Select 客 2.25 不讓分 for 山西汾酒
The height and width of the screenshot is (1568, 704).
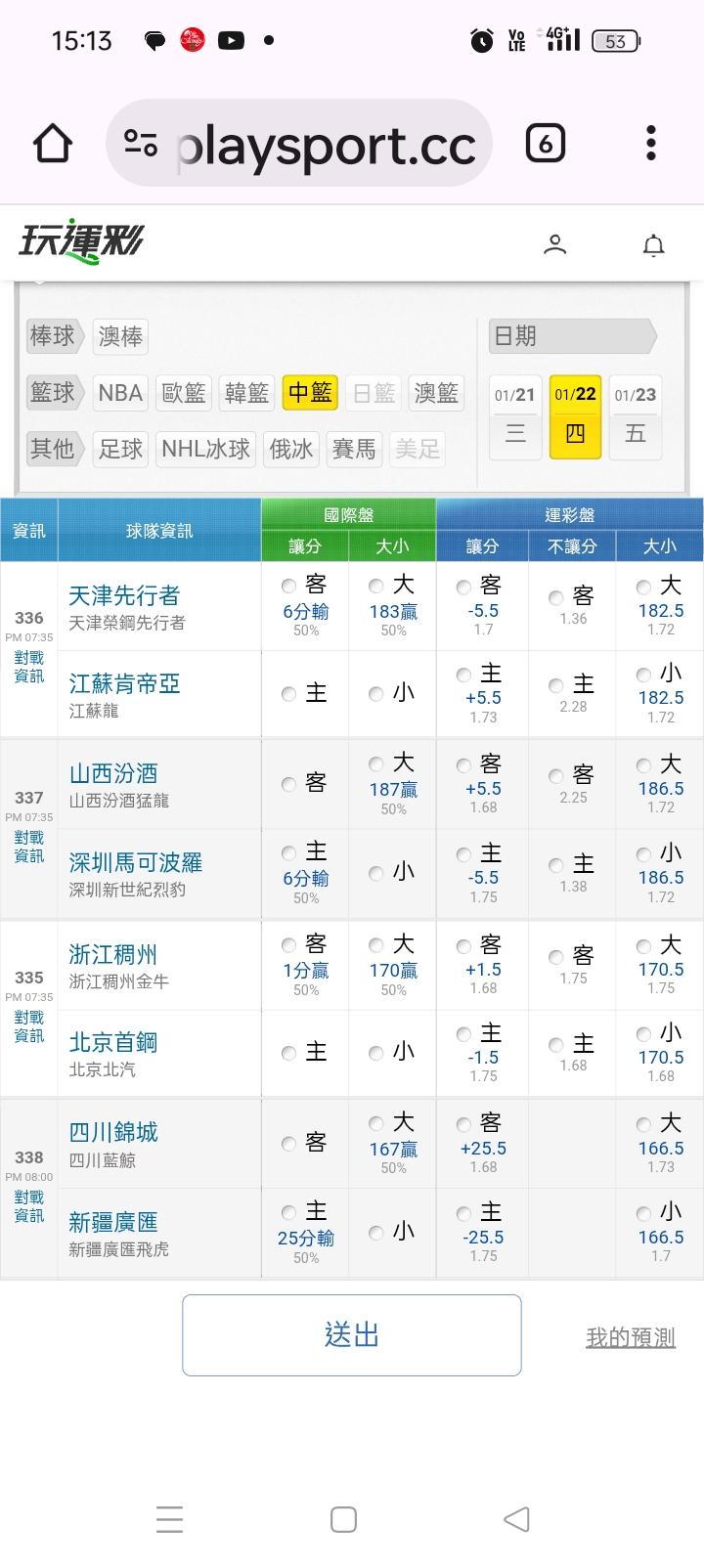coord(556,776)
